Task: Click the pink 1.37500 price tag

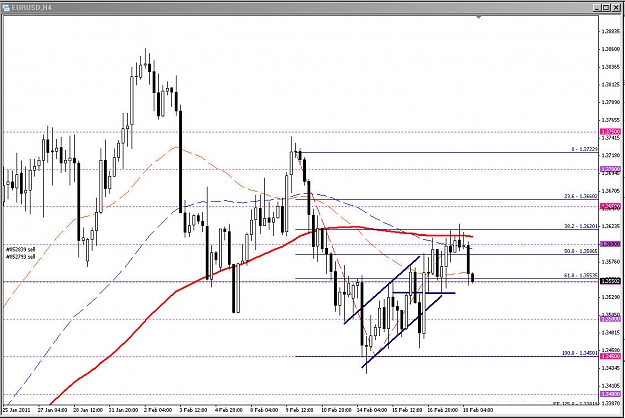Action: click(611, 131)
